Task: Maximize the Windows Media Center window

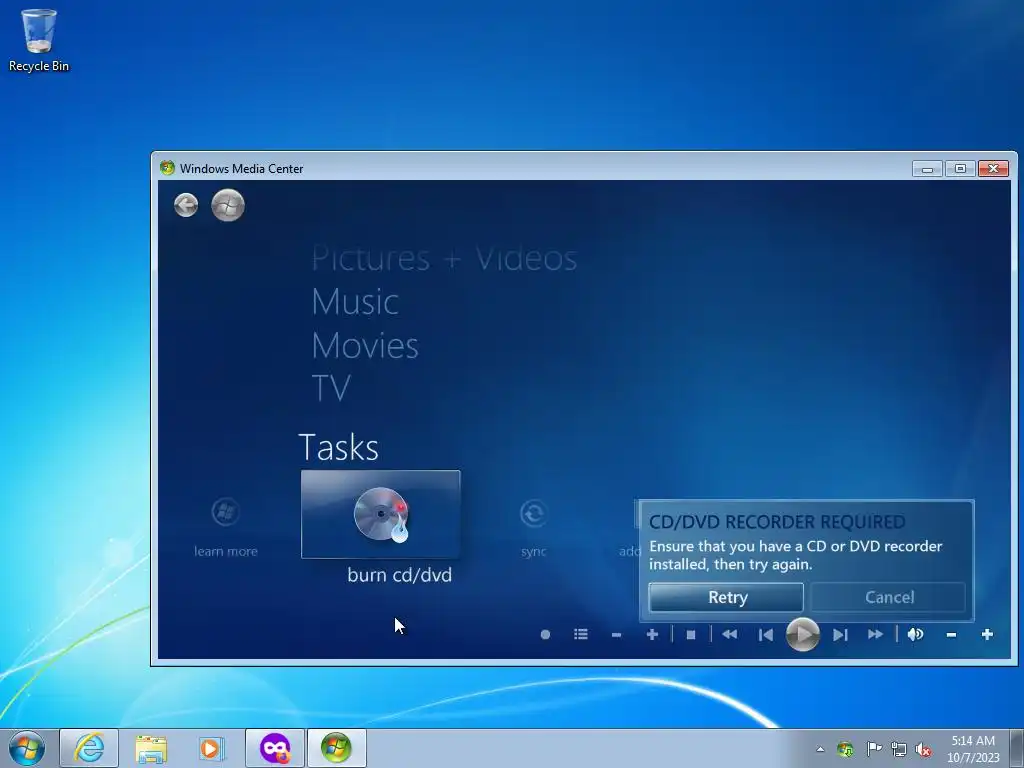Action: pos(960,168)
